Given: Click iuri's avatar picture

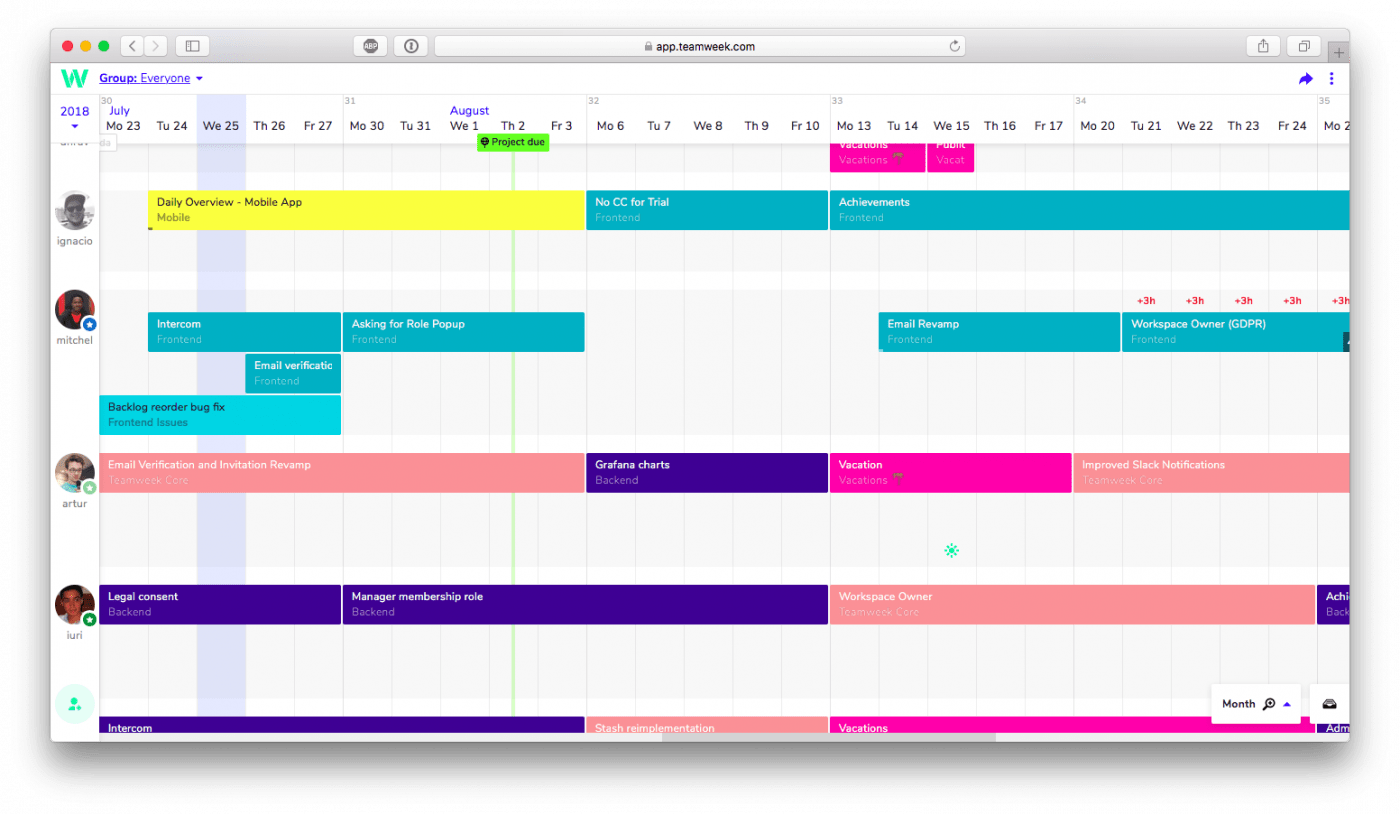Looking at the screenshot, I should click(x=74, y=605).
